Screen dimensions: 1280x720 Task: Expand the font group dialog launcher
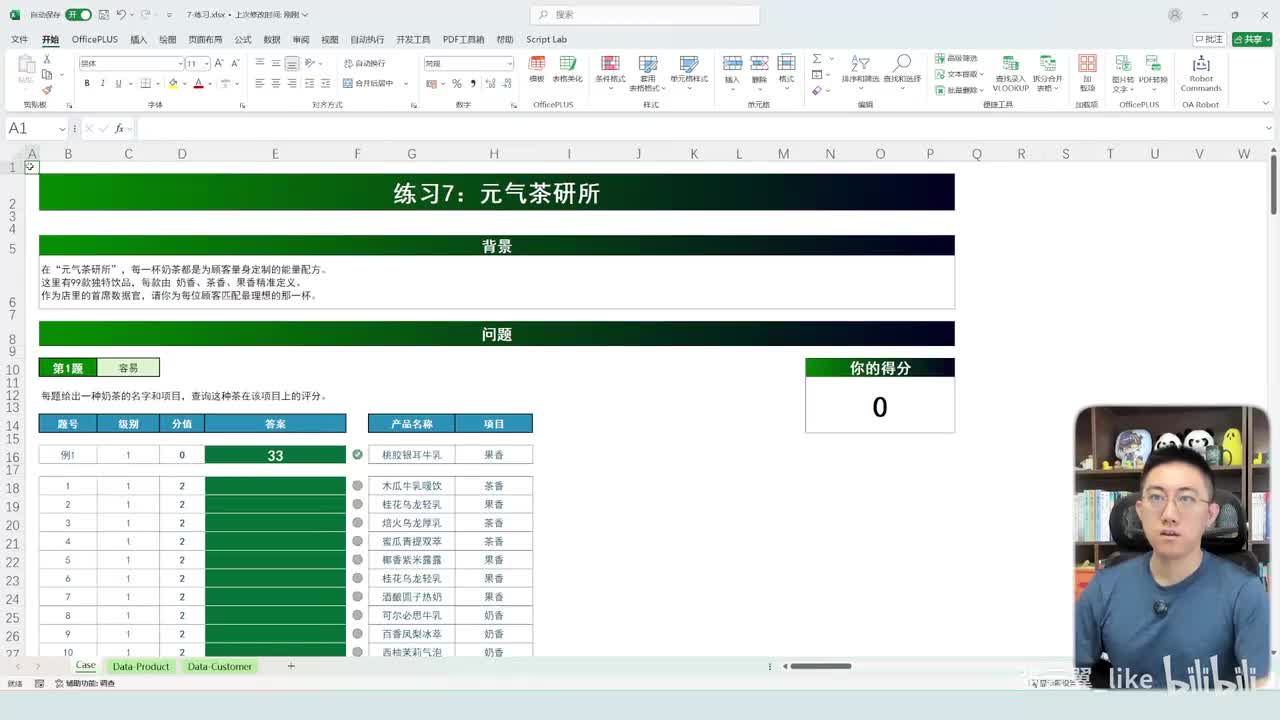click(x=242, y=105)
